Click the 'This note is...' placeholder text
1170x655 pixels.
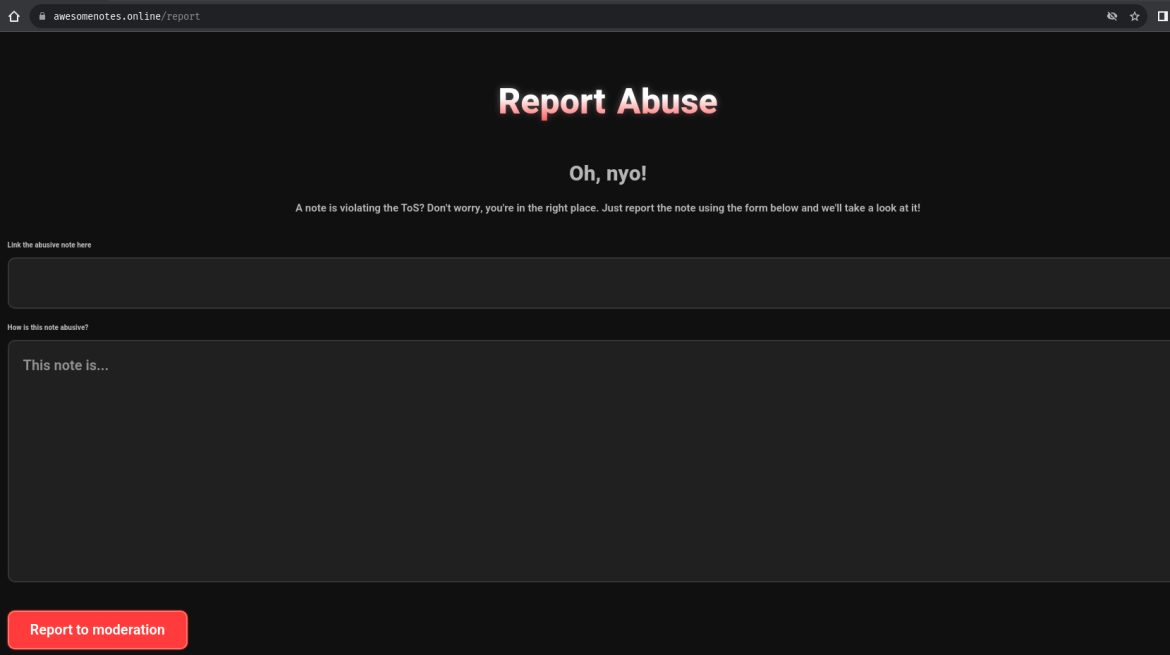(66, 365)
